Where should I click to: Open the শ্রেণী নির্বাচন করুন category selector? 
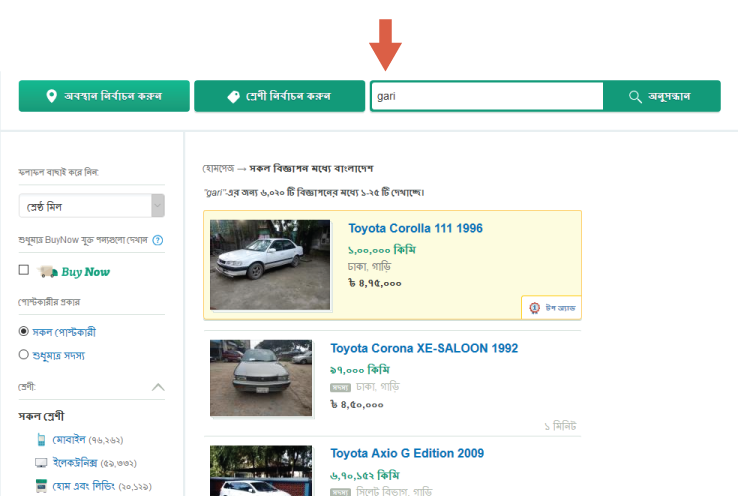[x=280, y=96]
